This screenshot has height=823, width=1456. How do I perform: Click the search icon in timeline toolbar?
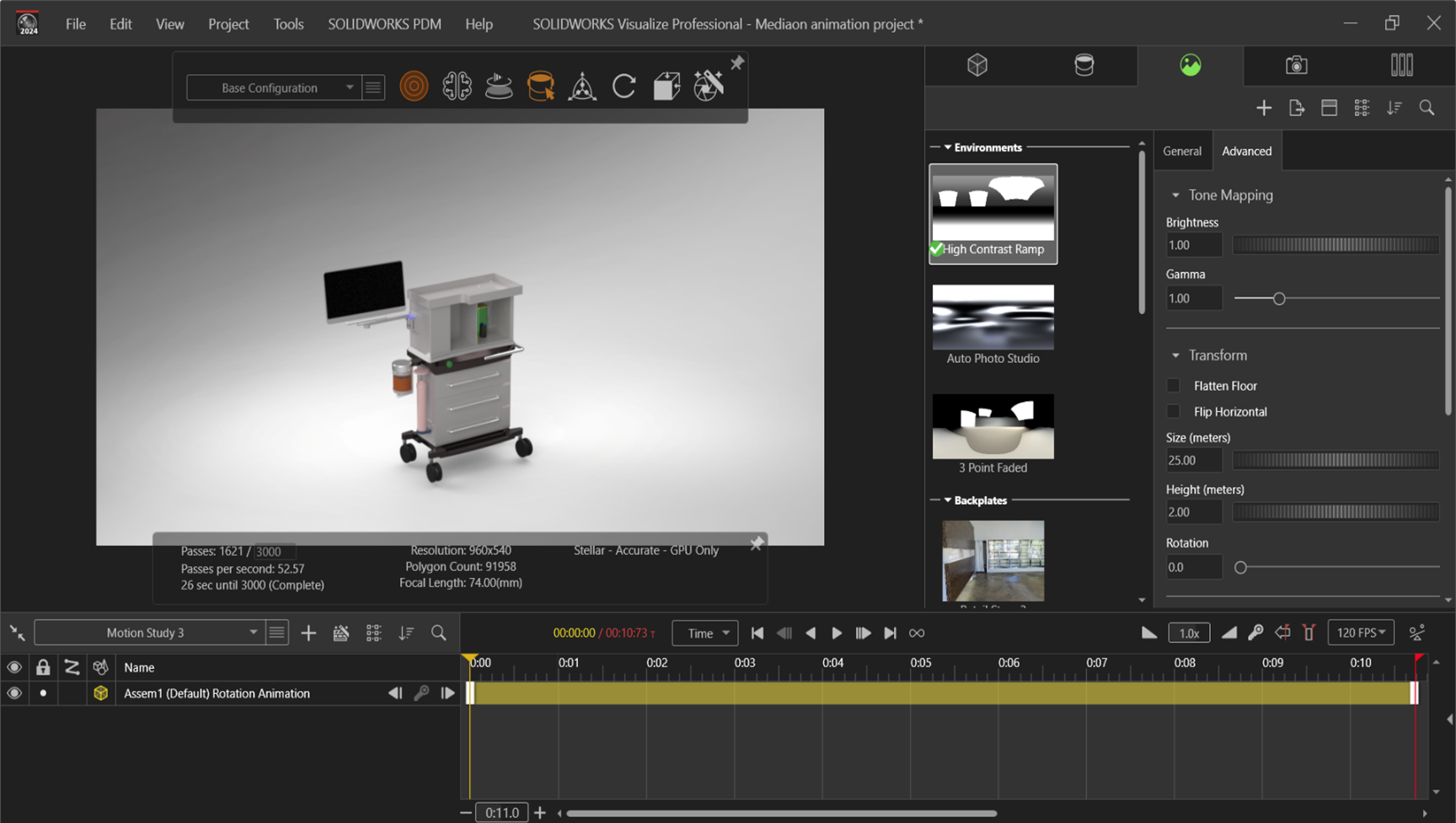pos(438,633)
